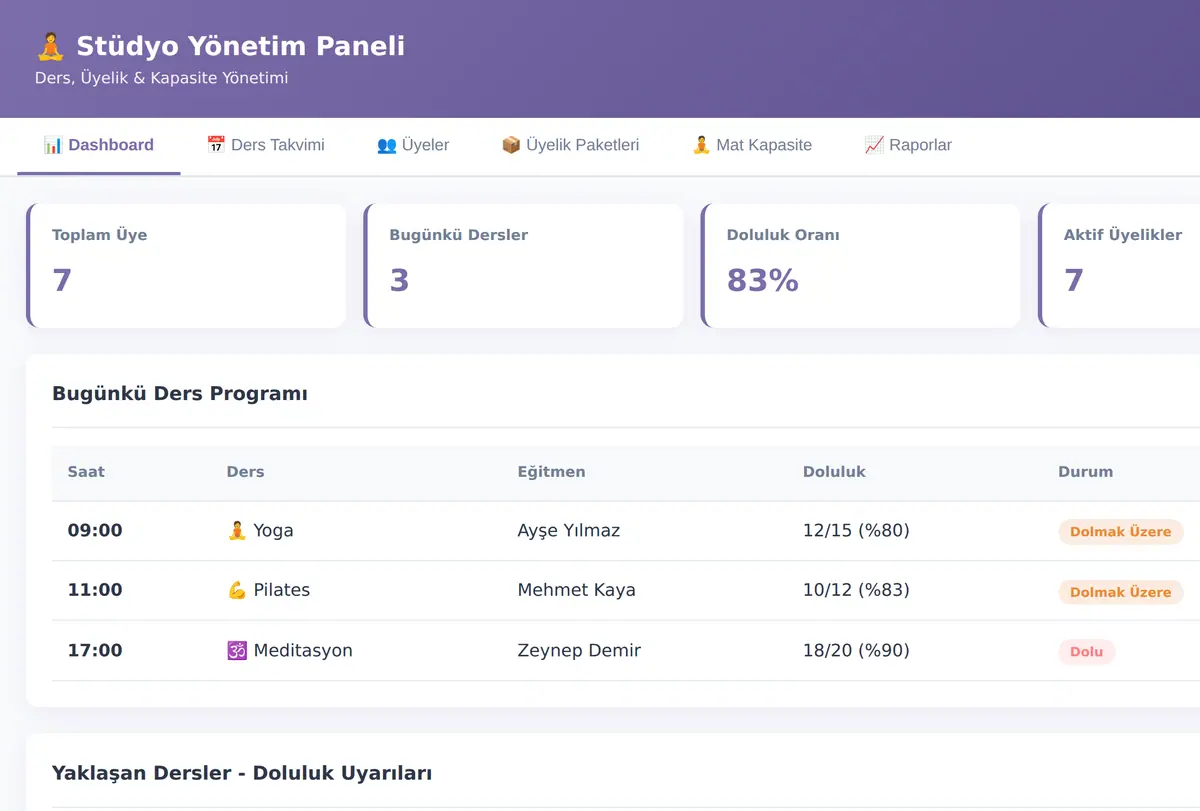
Task: Select the Mat Kapasite tab
Action: 752,145
